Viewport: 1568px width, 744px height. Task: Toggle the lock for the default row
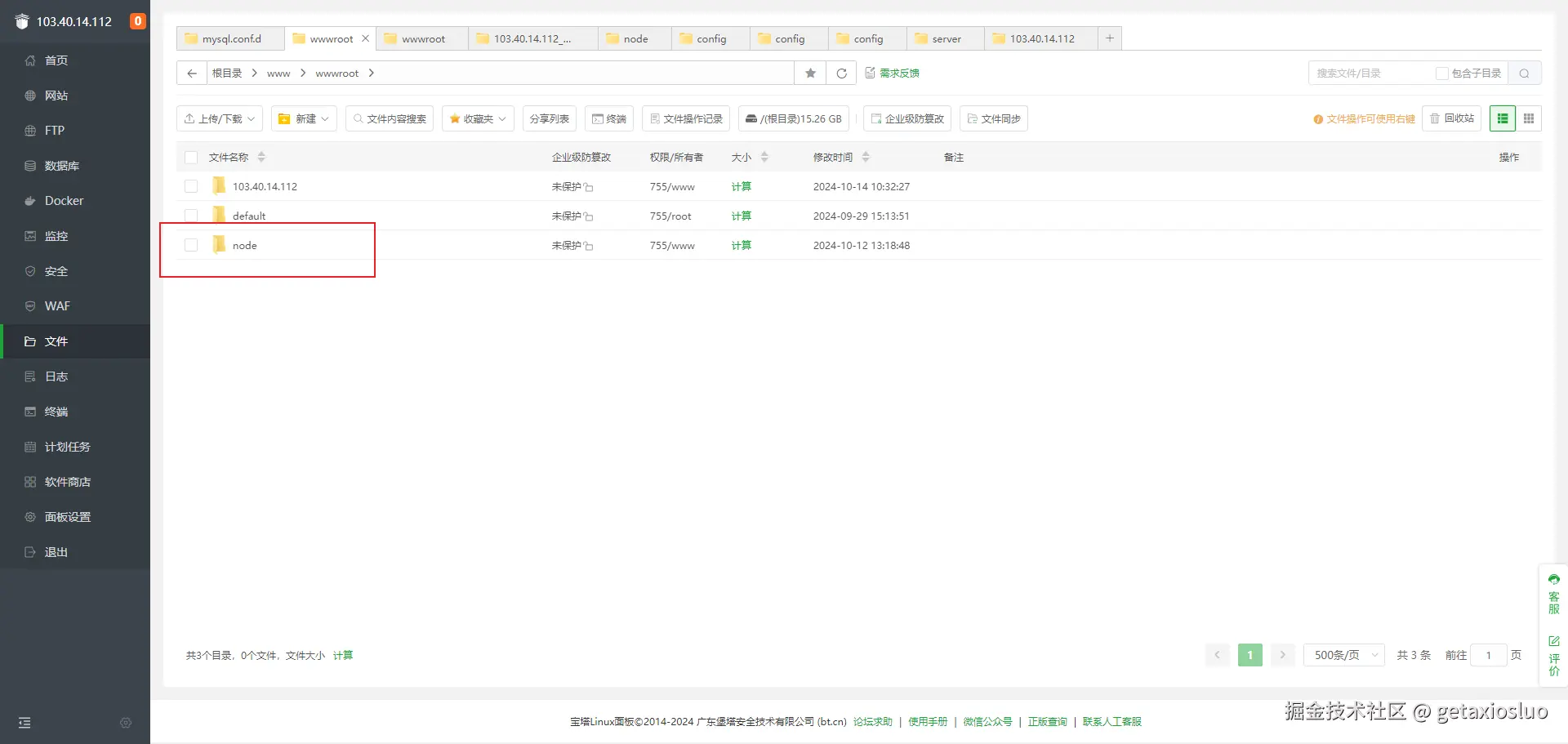(589, 216)
